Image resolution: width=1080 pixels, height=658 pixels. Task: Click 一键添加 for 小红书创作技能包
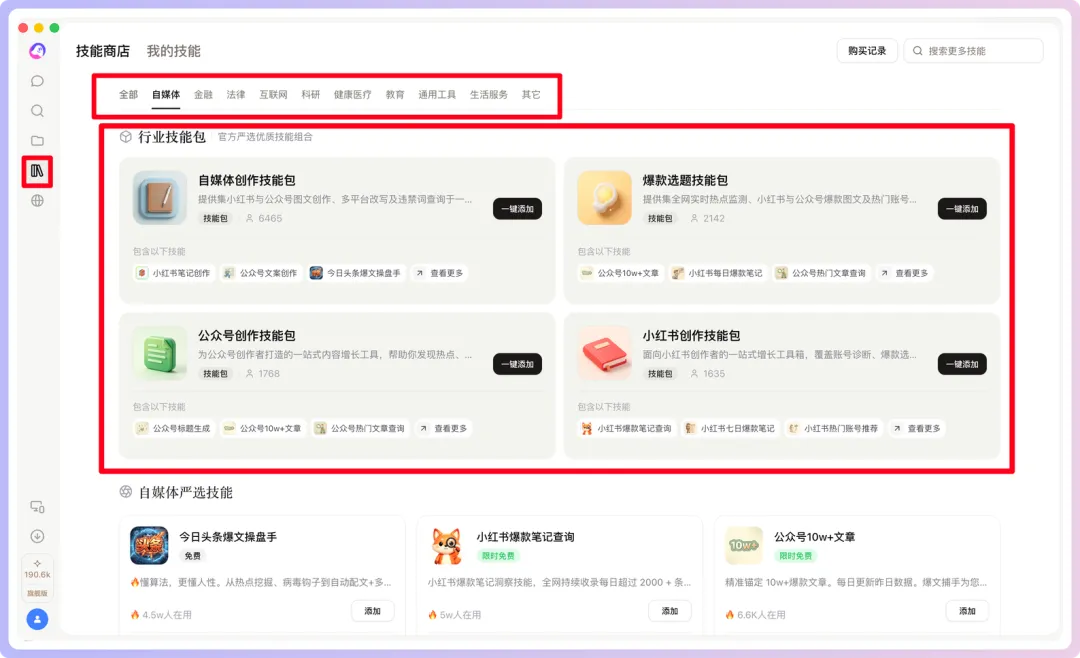tap(962, 364)
